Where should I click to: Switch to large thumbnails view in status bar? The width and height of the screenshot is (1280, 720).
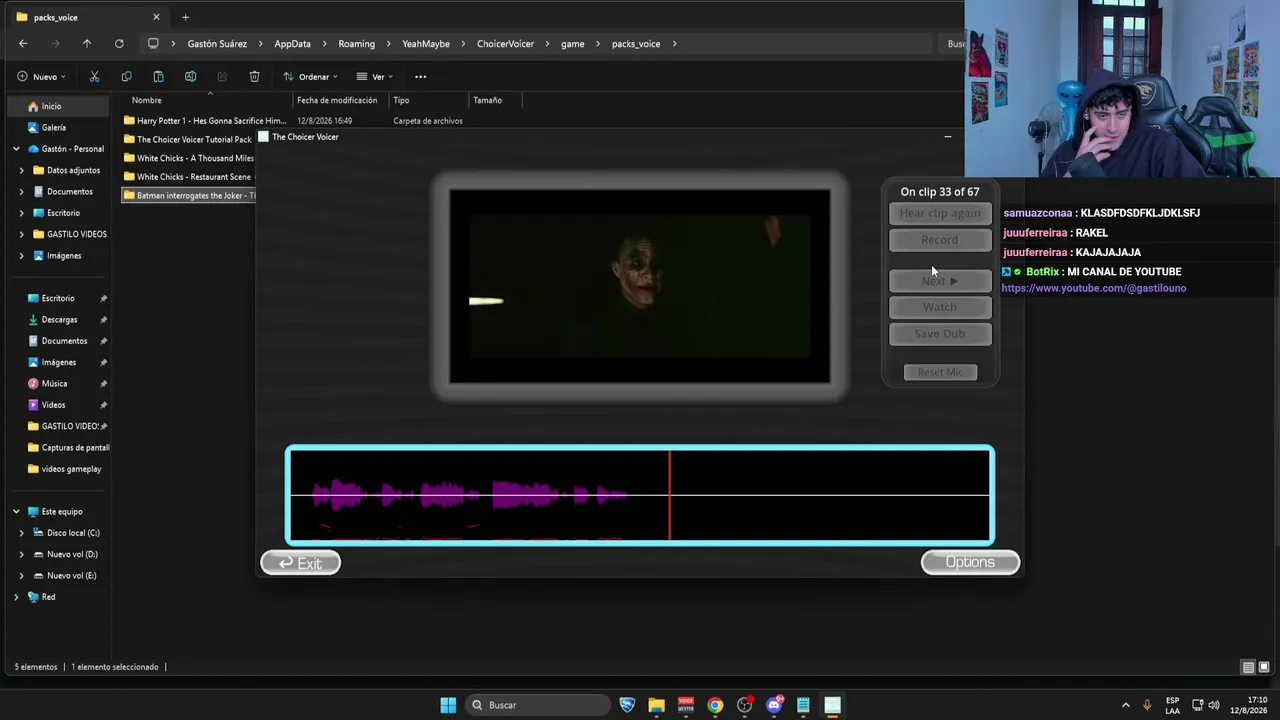pyautogui.click(x=1264, y=667)
